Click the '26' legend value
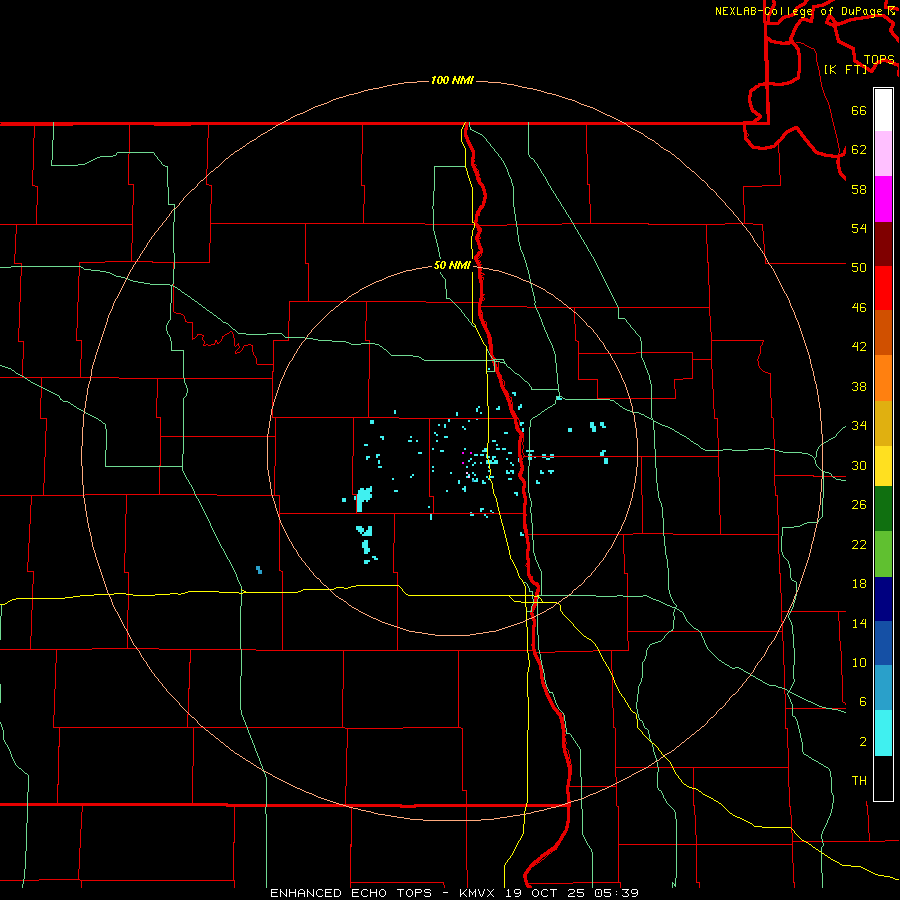The width and height of the screenshot is (900, 900). click(859, 505)
